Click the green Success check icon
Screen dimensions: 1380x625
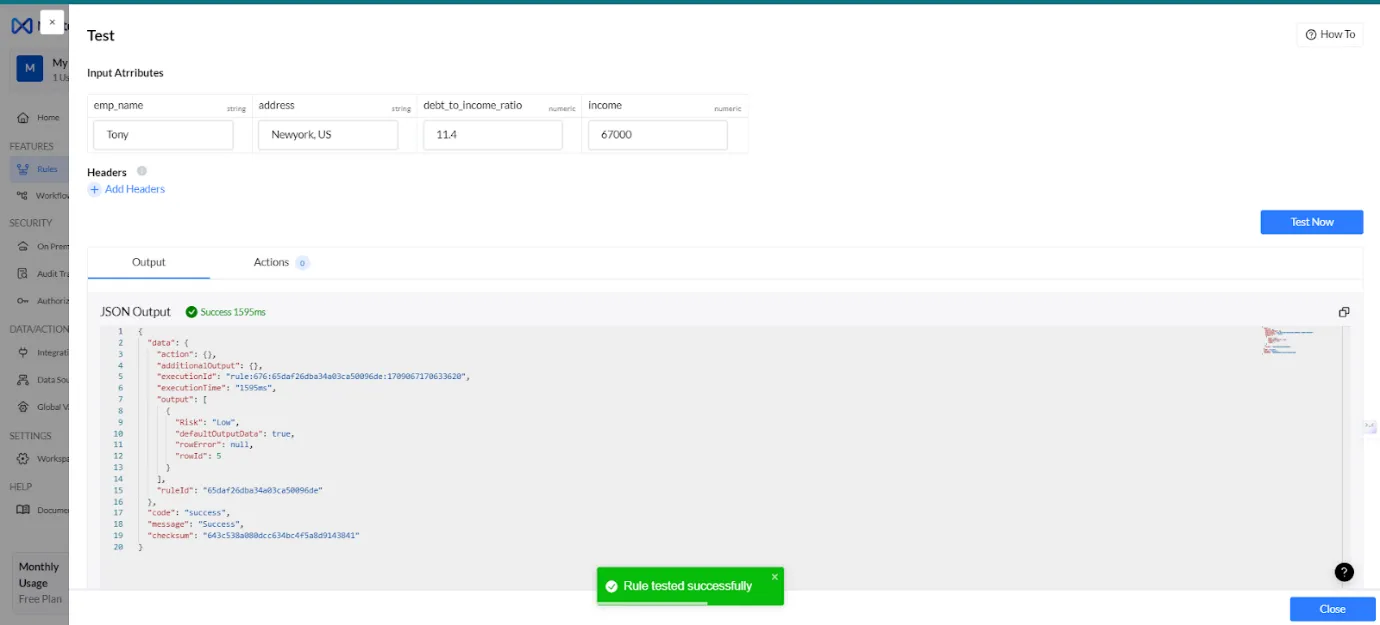pyautogui.click(x=191, y=312)
